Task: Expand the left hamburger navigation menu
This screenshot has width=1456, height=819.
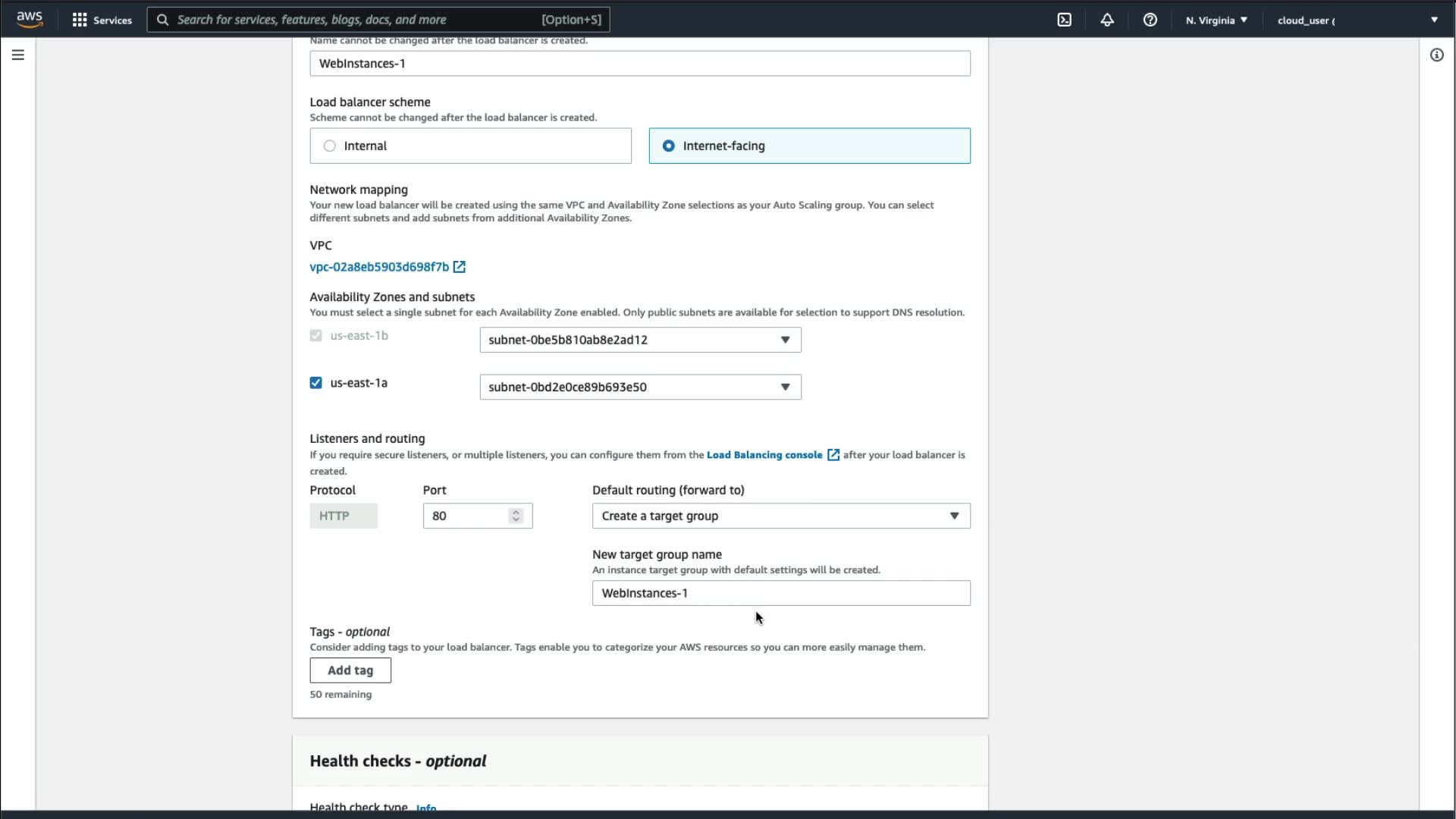Action: point(18,55)
